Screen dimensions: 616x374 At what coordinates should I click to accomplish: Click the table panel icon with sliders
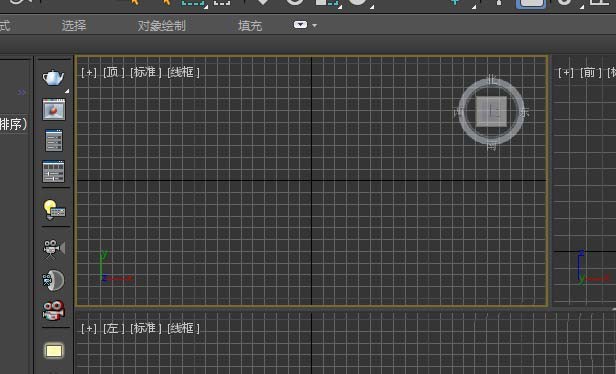click(53, 171)
